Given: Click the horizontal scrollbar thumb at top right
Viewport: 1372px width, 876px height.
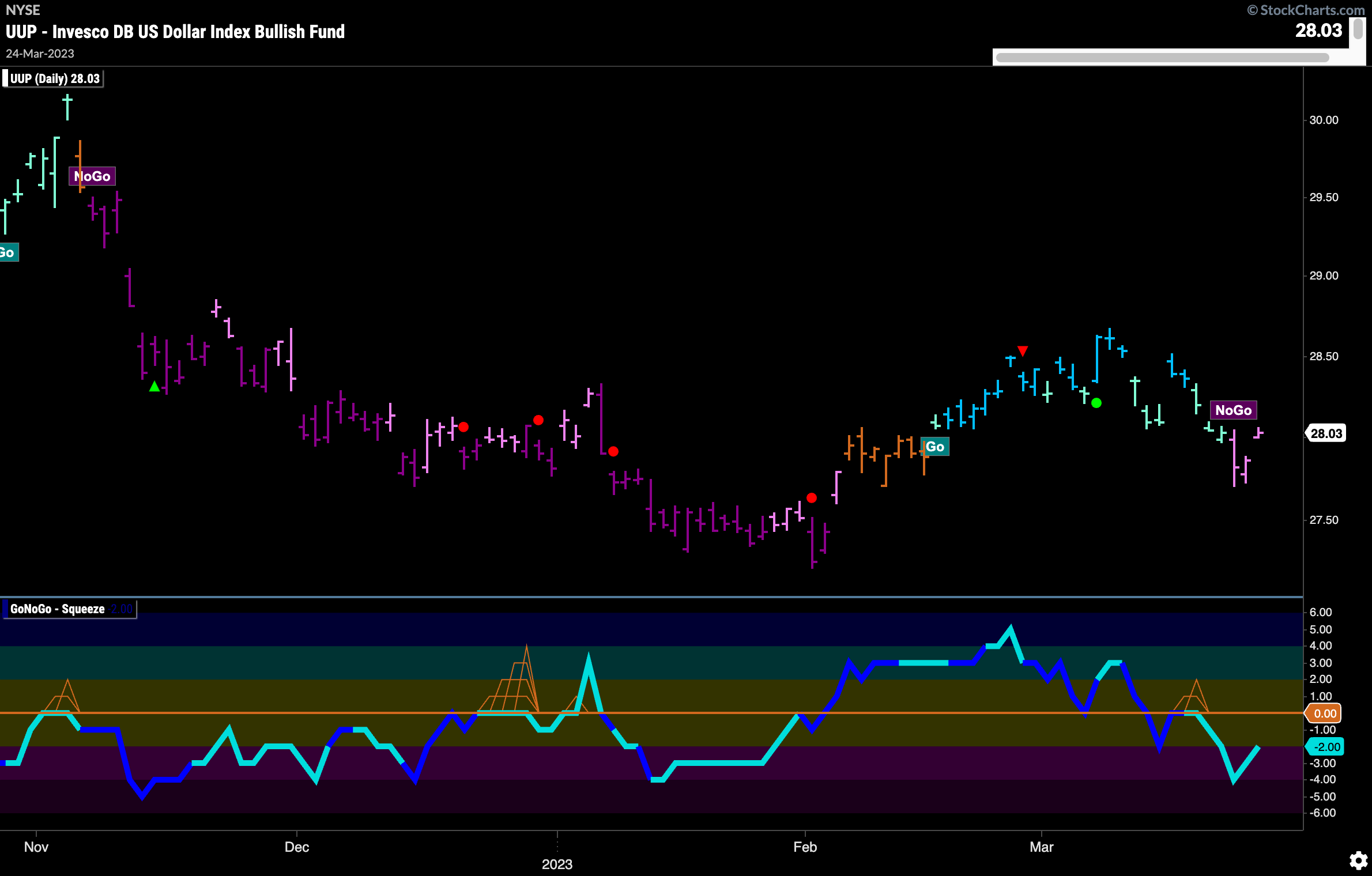Looking at the screenshot, I should click(x=1162, y=58).
